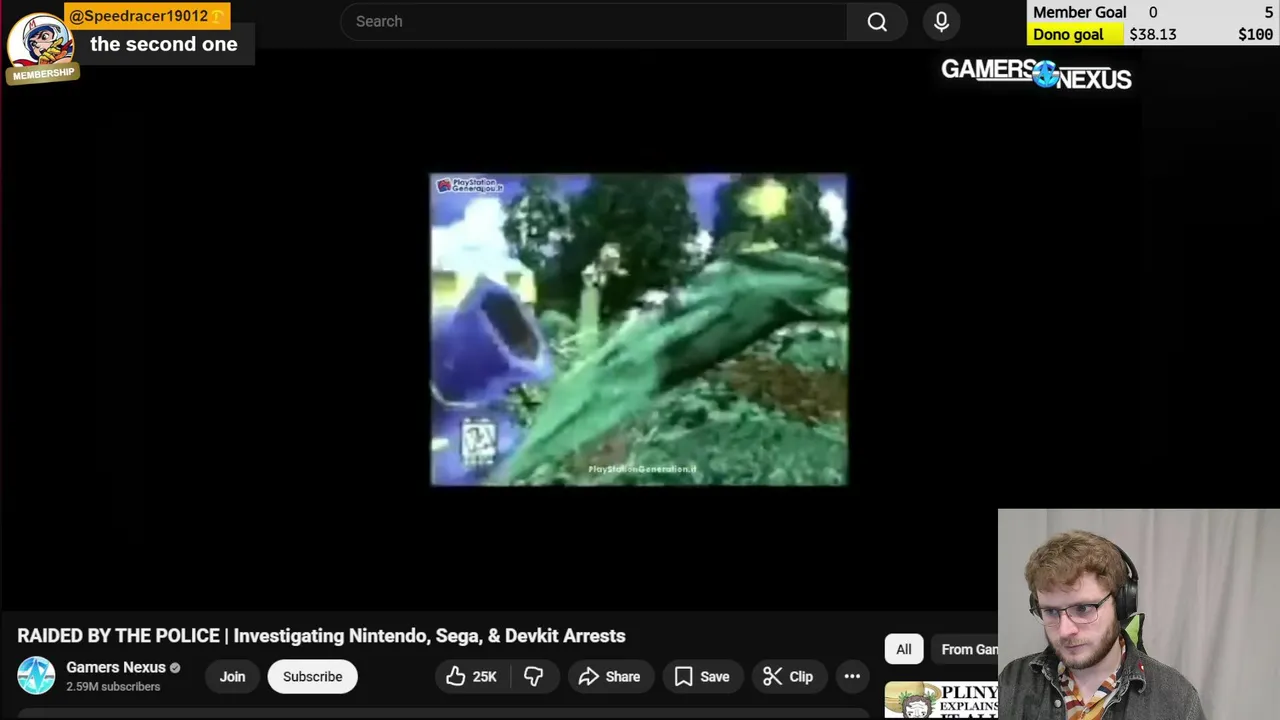Image resolution: width=1280 pixels, height=720 pixels.
Task: Open the more actions ellipsis menu
Action: [x=852, y=677]
